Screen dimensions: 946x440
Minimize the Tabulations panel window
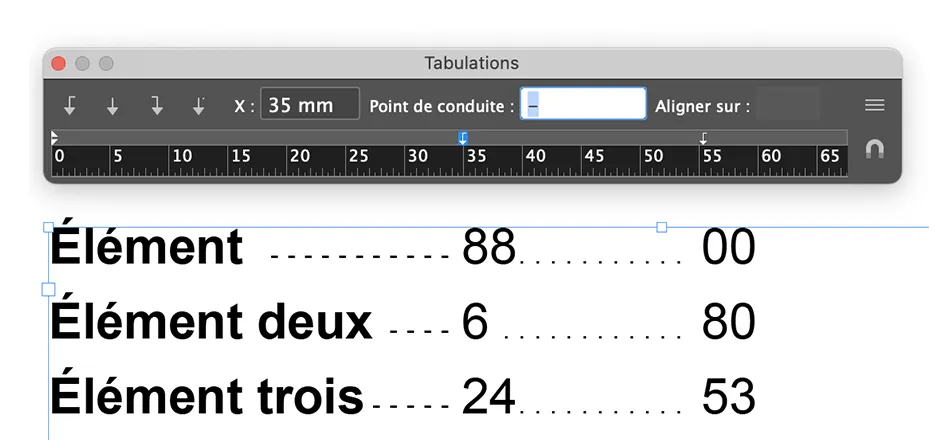(82, 63)
